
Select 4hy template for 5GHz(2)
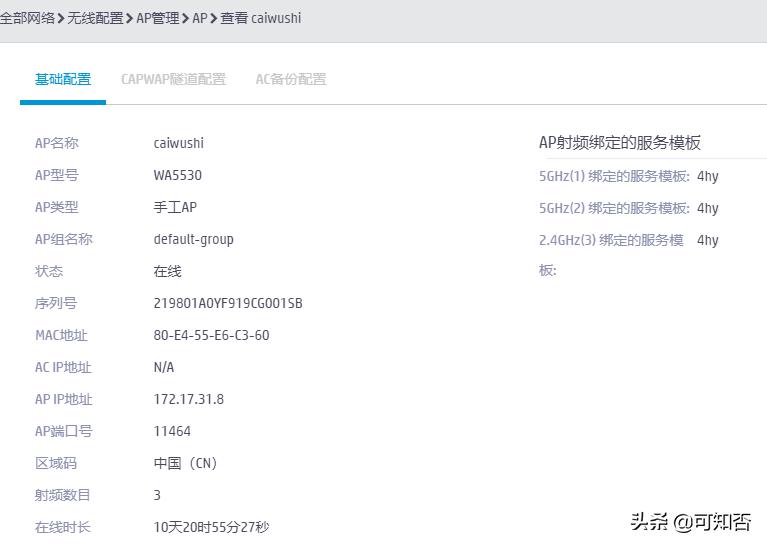pyautogui.click(x=708, y=208)
